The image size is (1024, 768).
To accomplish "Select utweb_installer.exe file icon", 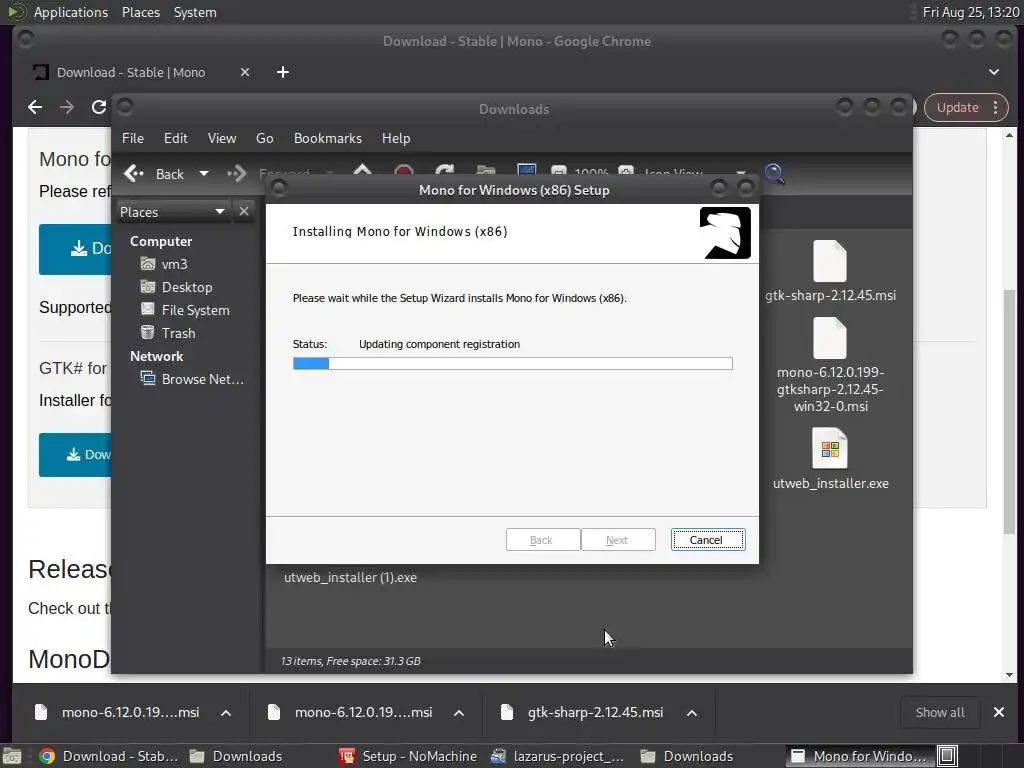I will pos(830,449).
